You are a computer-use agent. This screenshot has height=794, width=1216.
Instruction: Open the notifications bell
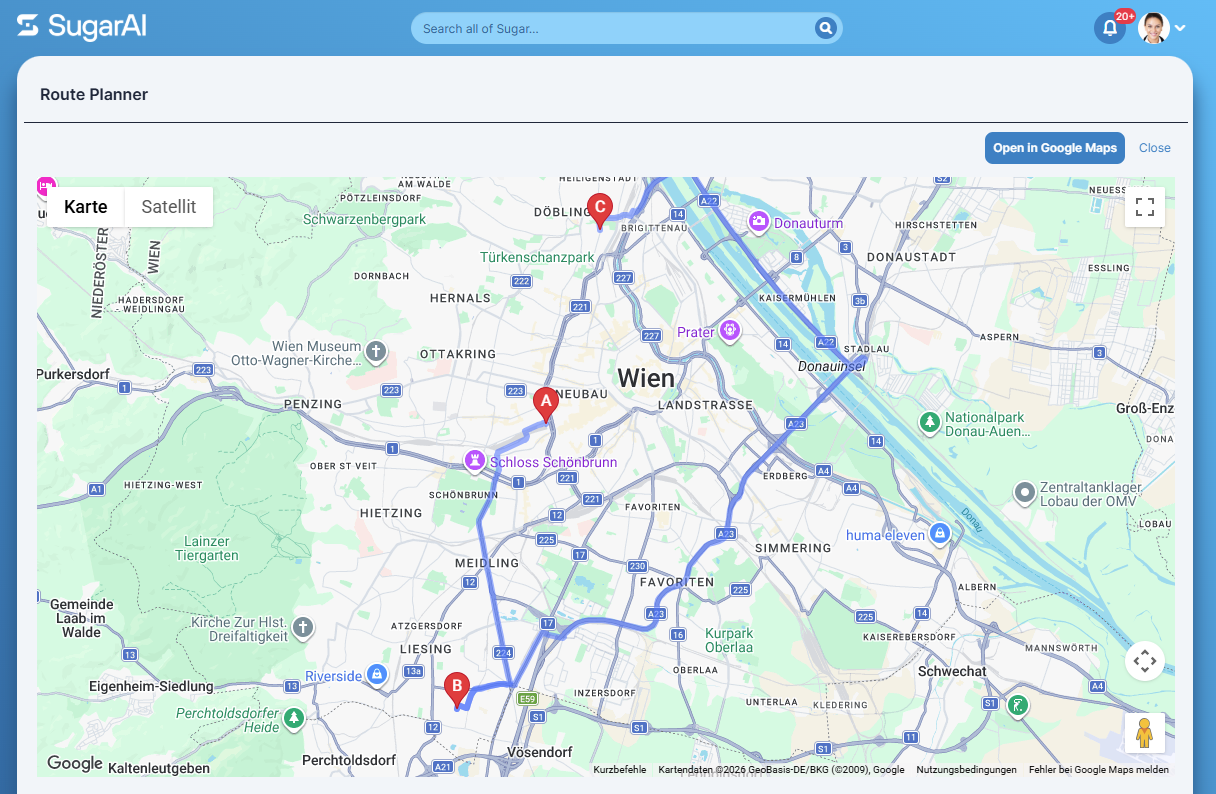pyautogui.click(x=1109, y=28)
